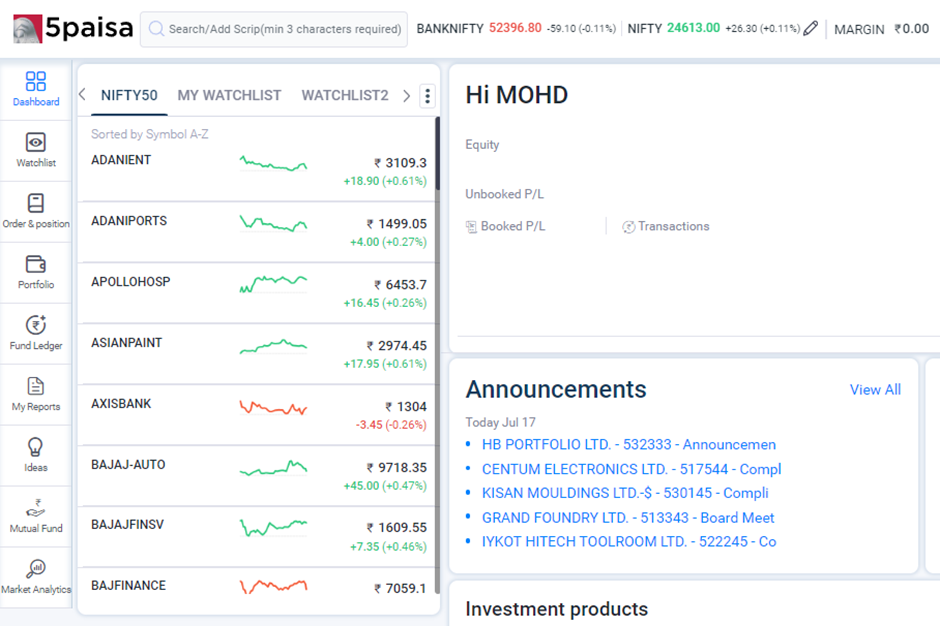Image resolution: width=940 pixels, height=626 pixels.
Task: Click the Equity label
Action: pyautogui.click(x=482, y=145)
